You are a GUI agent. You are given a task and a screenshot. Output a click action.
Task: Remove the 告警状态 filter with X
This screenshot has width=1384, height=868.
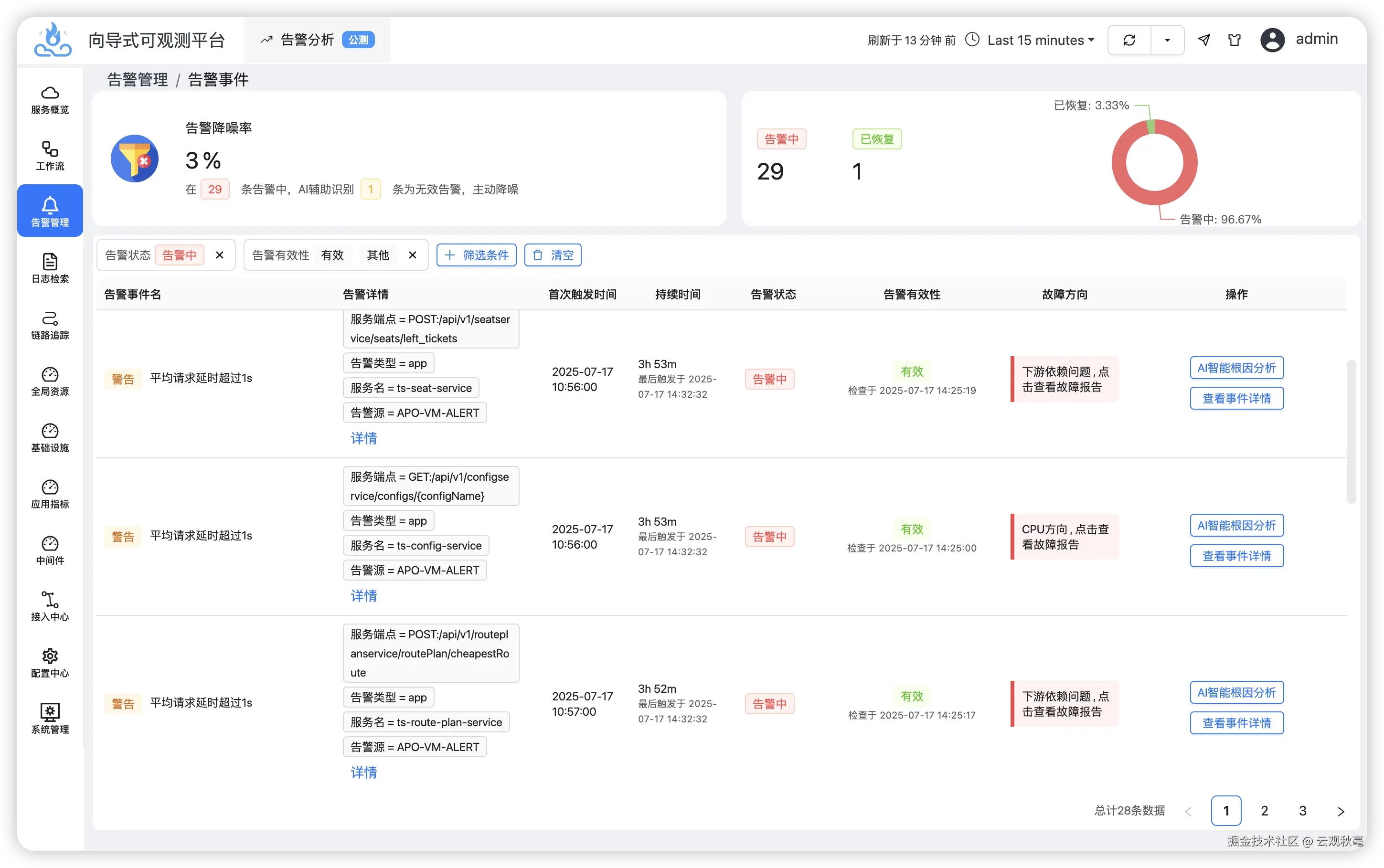pos(219,255)
